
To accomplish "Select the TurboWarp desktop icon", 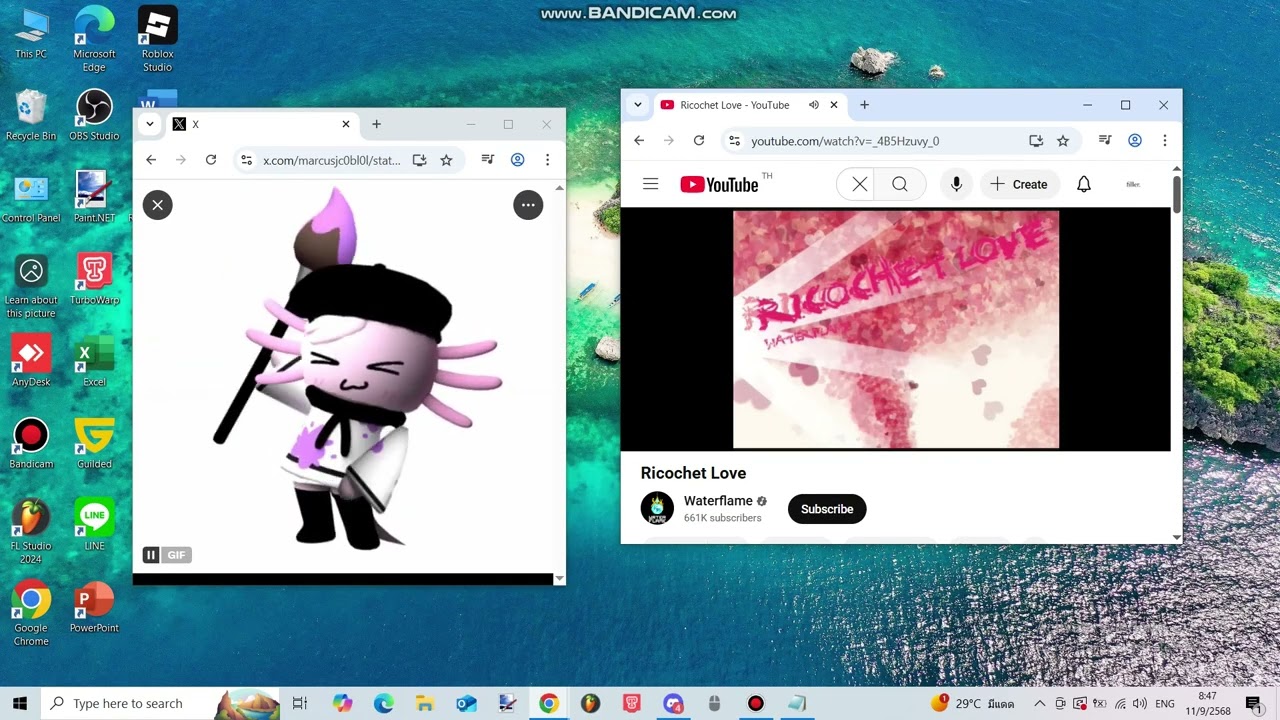I will [94, 280].
